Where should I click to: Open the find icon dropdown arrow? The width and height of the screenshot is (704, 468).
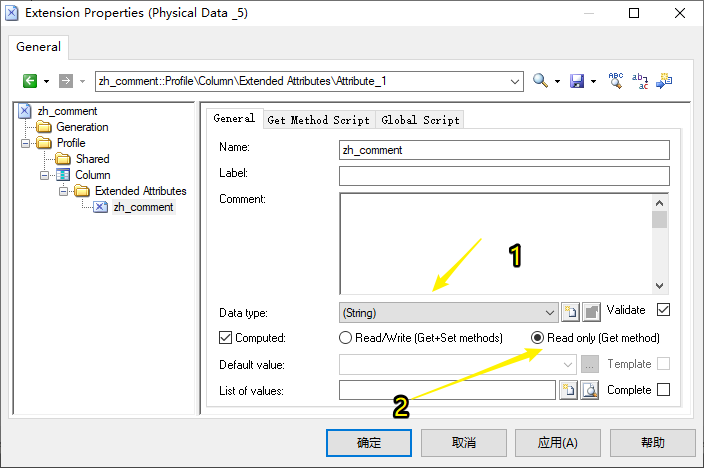click(x=557, y=81)
